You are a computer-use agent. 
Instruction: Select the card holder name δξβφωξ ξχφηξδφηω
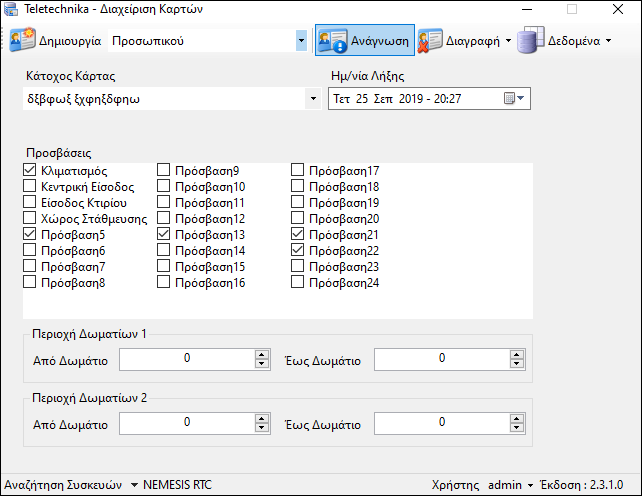(84, 99)
